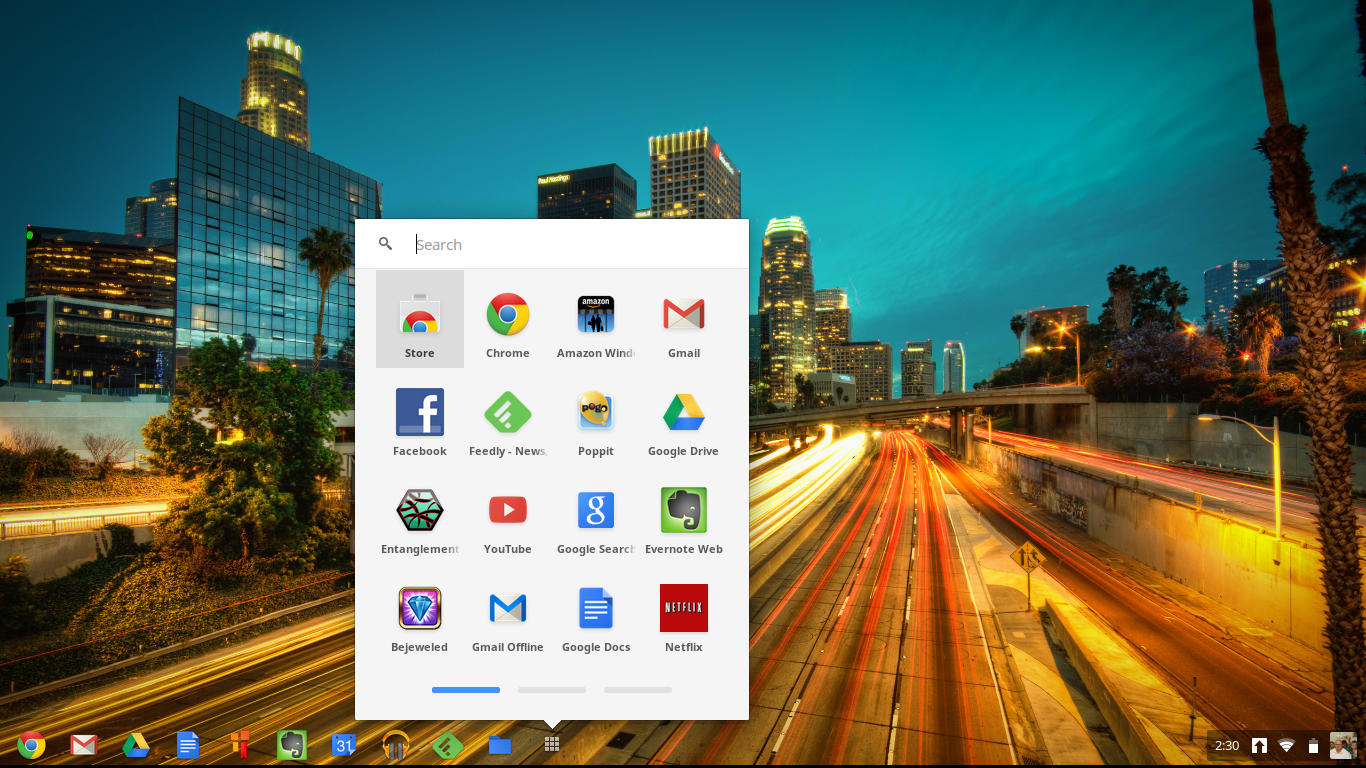Open Google Play Music headphones icon
1366x768 pixels.
[x=396, y=745]
